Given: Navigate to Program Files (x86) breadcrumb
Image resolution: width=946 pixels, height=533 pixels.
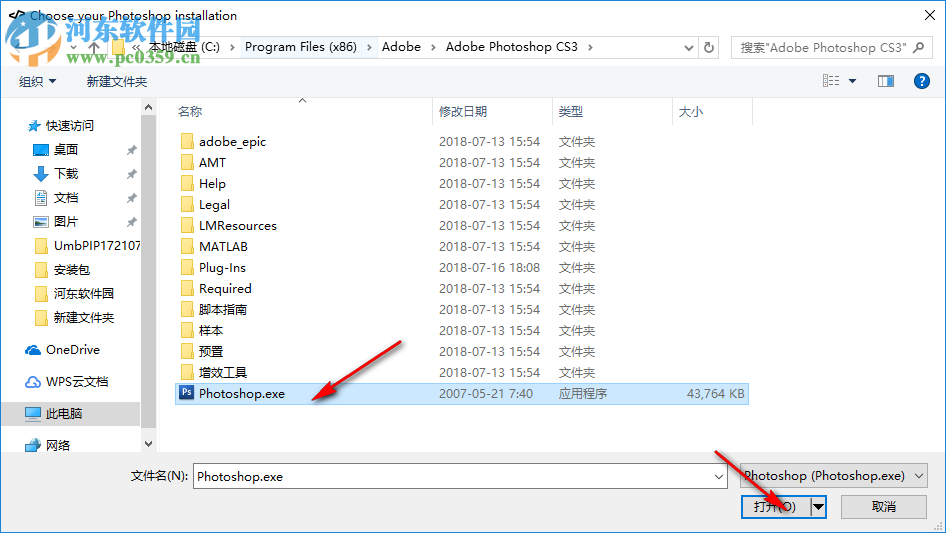Looking at the screenshot, I should [300, 47].
